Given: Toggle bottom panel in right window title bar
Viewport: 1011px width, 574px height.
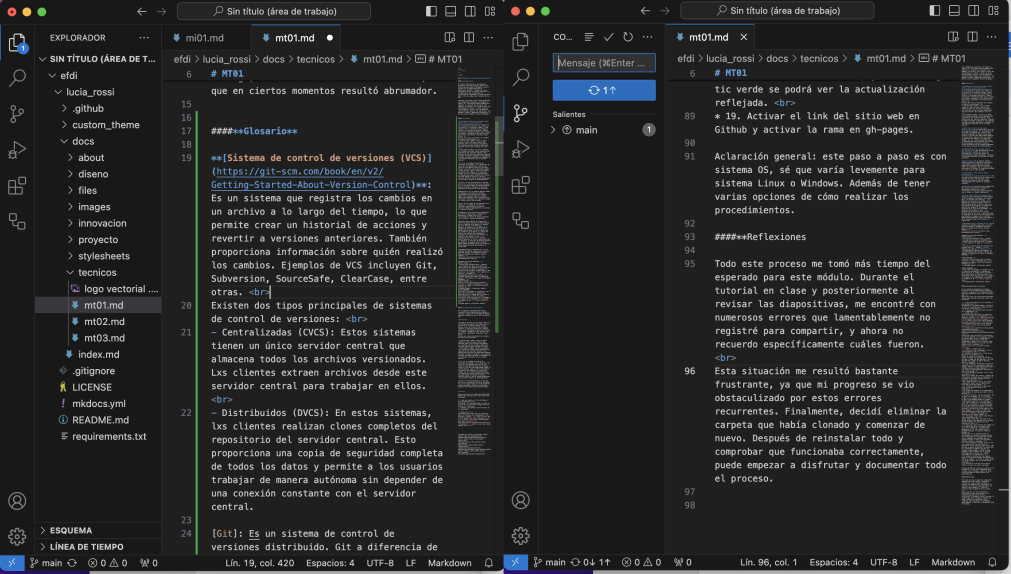Looking at the screenshot, I should 954,12.
